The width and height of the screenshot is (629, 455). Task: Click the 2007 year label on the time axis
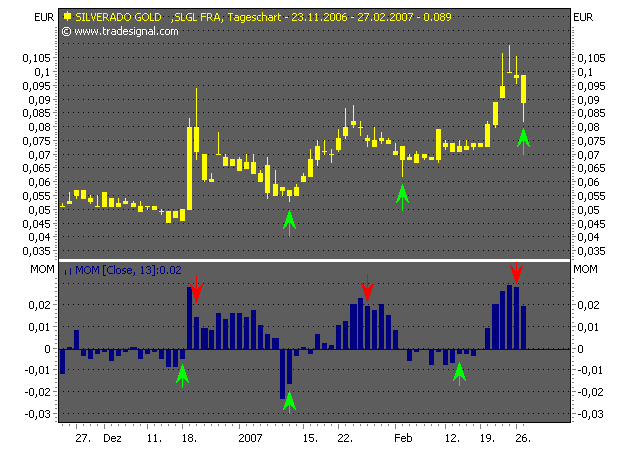(x=250, y=438)
